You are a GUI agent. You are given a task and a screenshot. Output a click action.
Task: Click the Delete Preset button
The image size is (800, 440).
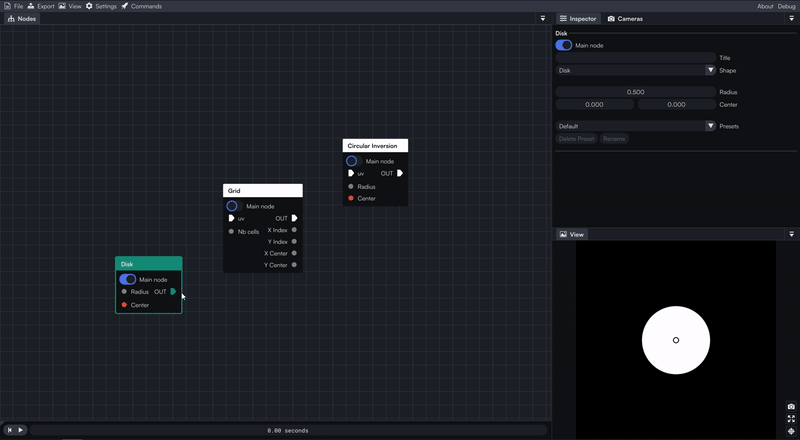click(577, 138)
